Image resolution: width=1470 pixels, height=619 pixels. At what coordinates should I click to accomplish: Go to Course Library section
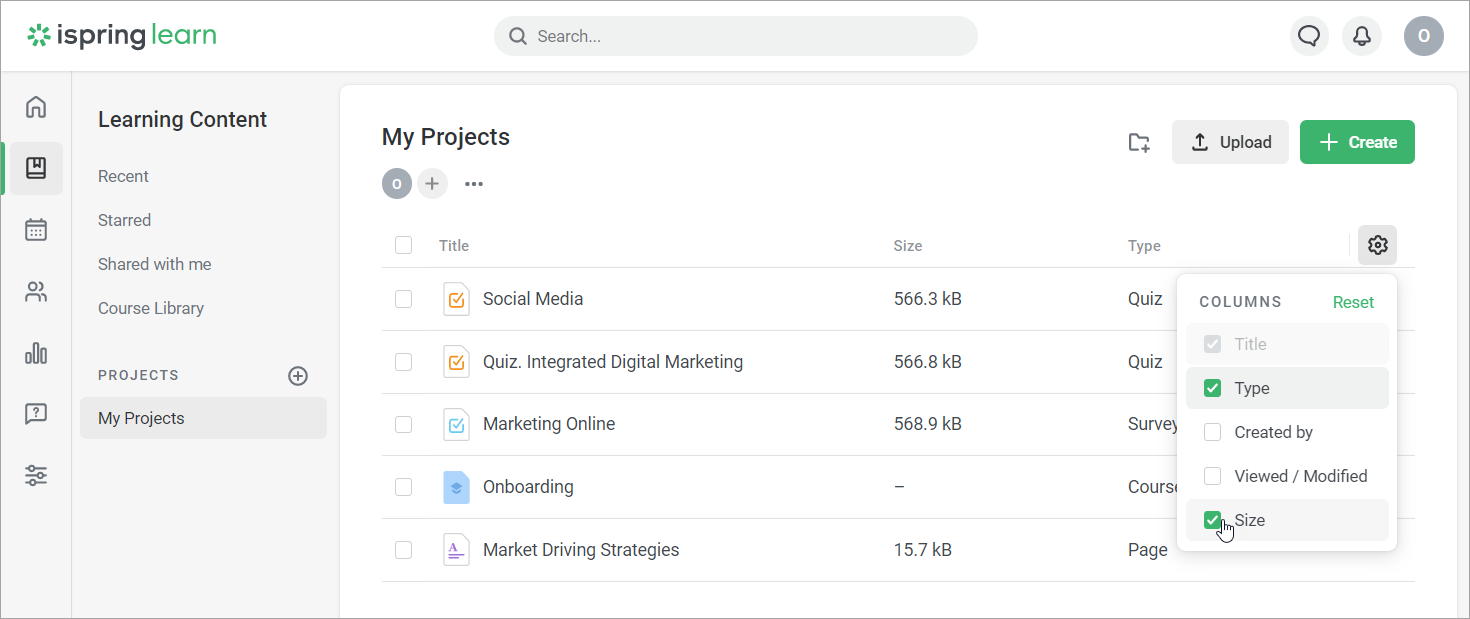(x=151, y=308)
